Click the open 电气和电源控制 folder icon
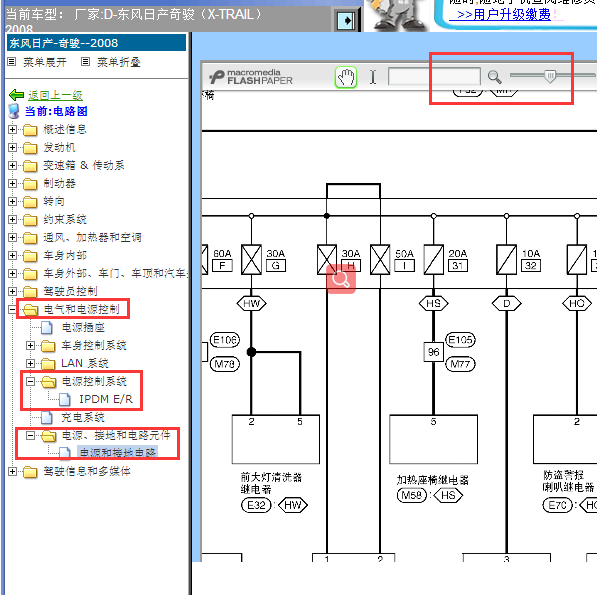Image resolution: width=597 pixels, height=595 pixels. [30, 310]
